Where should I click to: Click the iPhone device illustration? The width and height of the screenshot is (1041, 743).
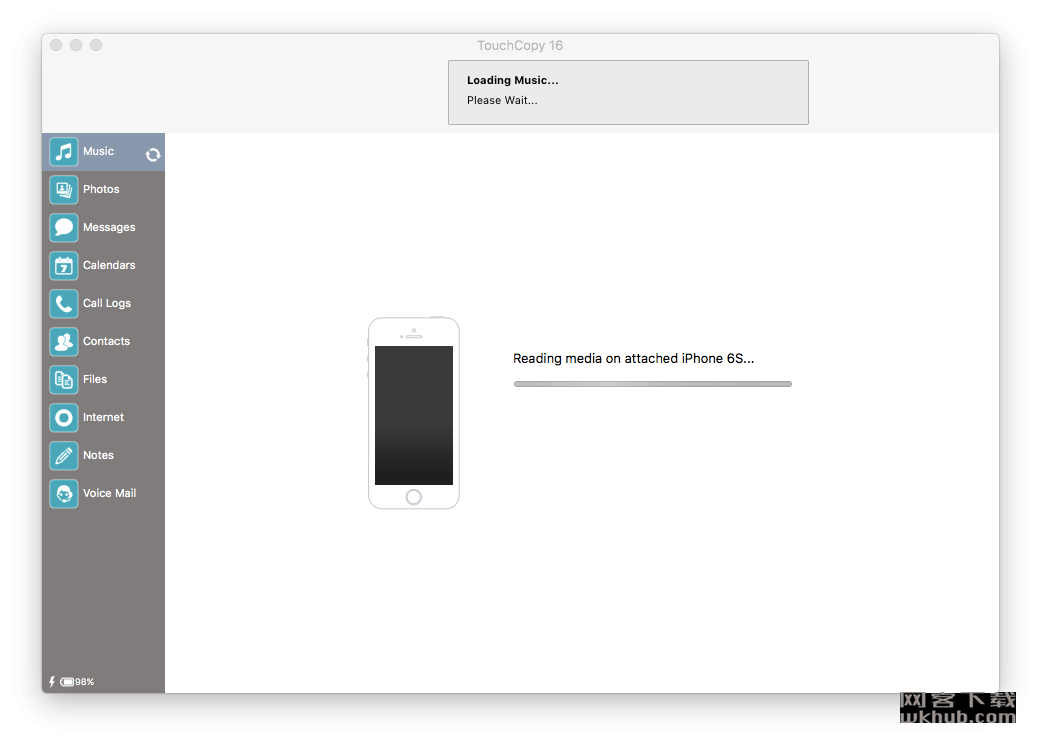pyautogui.click(x=414, y=413)
